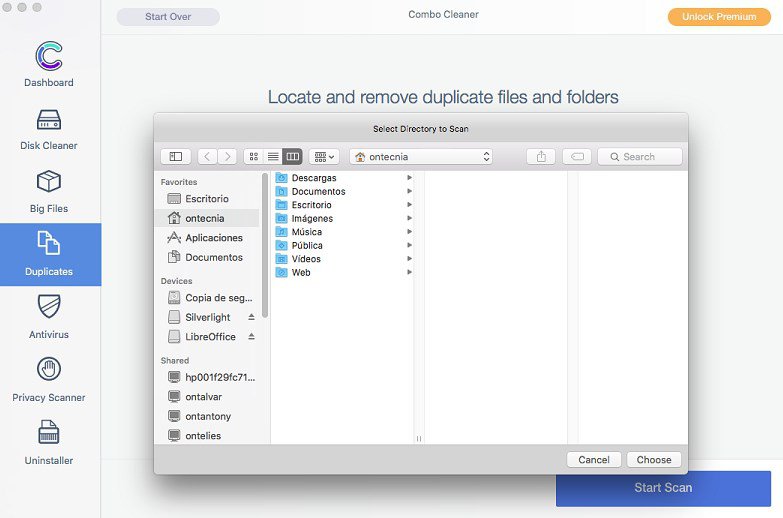Select ontecnia home in sidebar

pos(207,218)
